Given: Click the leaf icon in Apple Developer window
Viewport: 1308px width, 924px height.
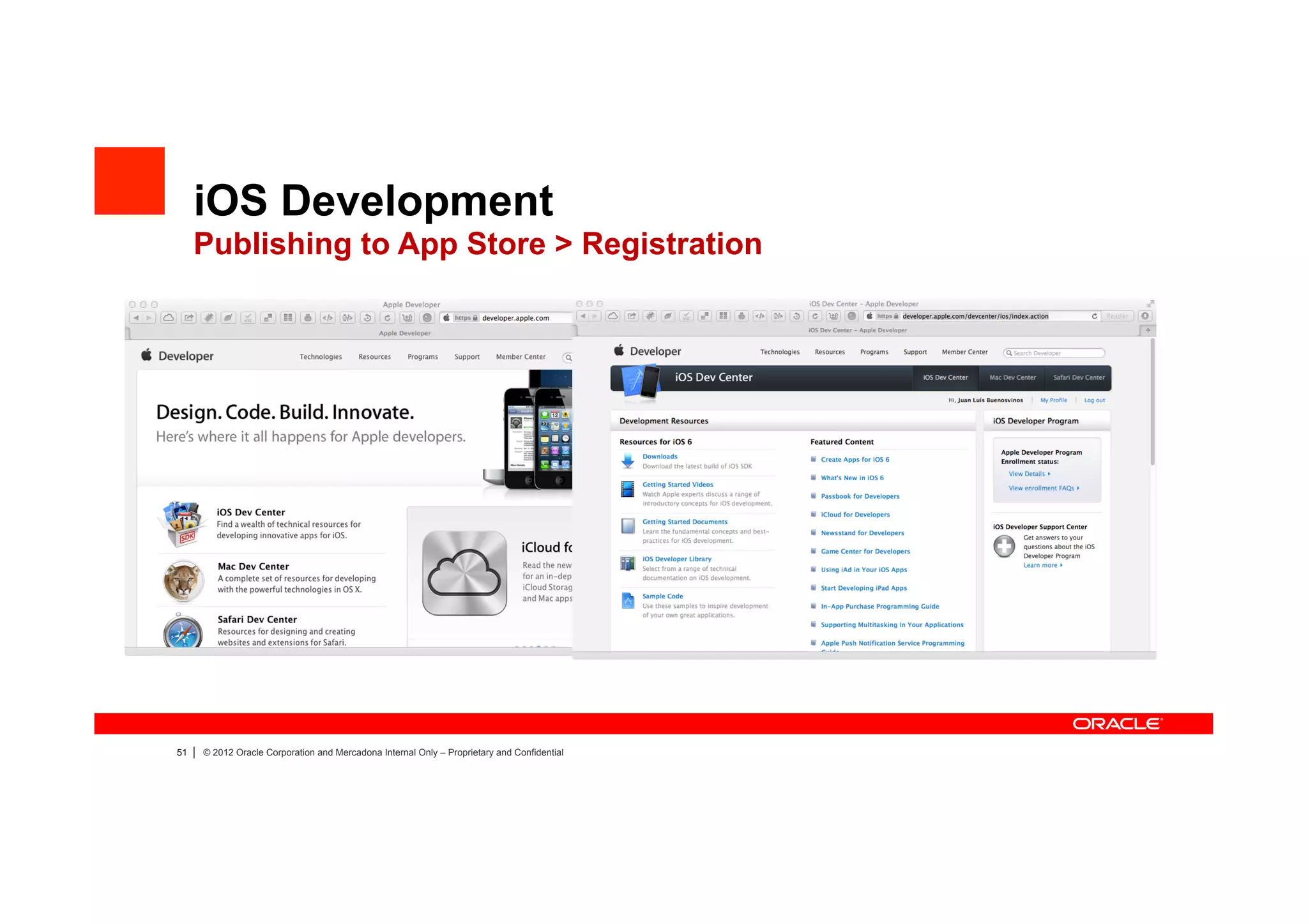Looking at the screenshot, I should click(228, 317).
